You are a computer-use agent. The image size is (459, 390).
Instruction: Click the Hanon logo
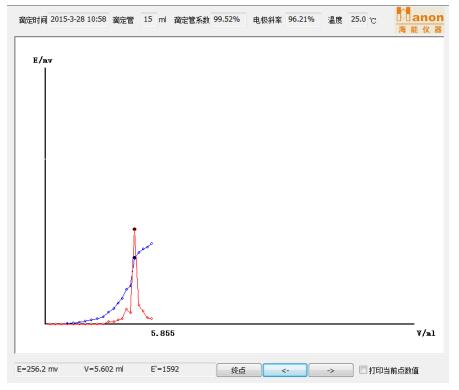[420, 20]
